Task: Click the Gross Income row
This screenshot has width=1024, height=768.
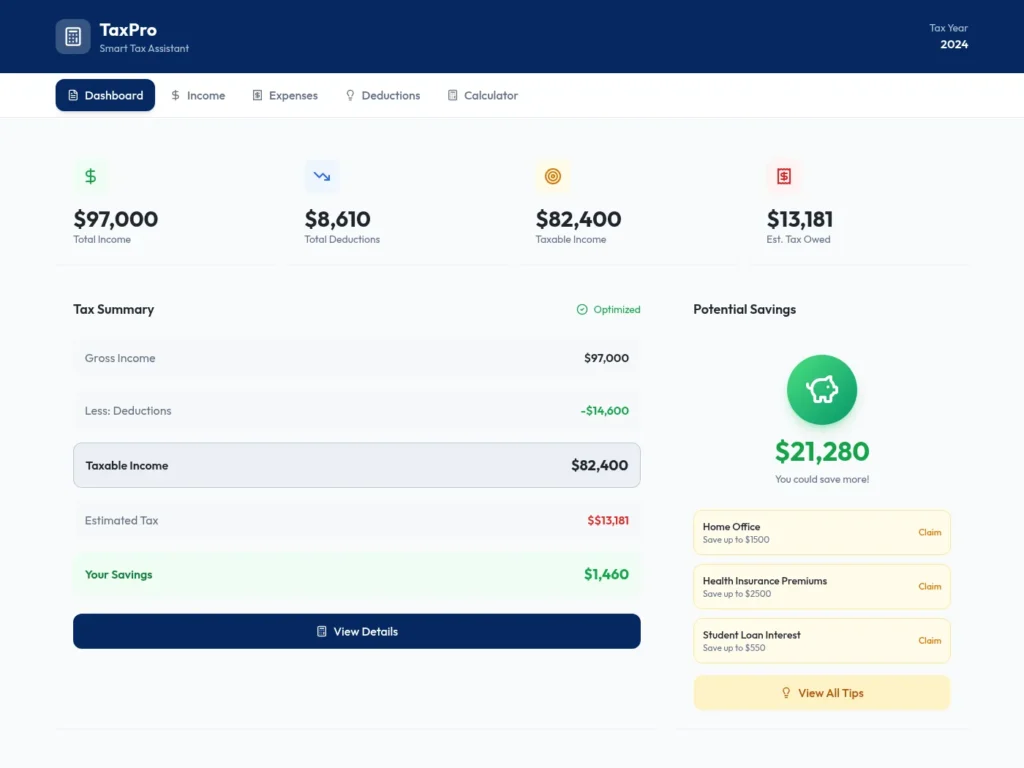Action: tap(357, 358)
